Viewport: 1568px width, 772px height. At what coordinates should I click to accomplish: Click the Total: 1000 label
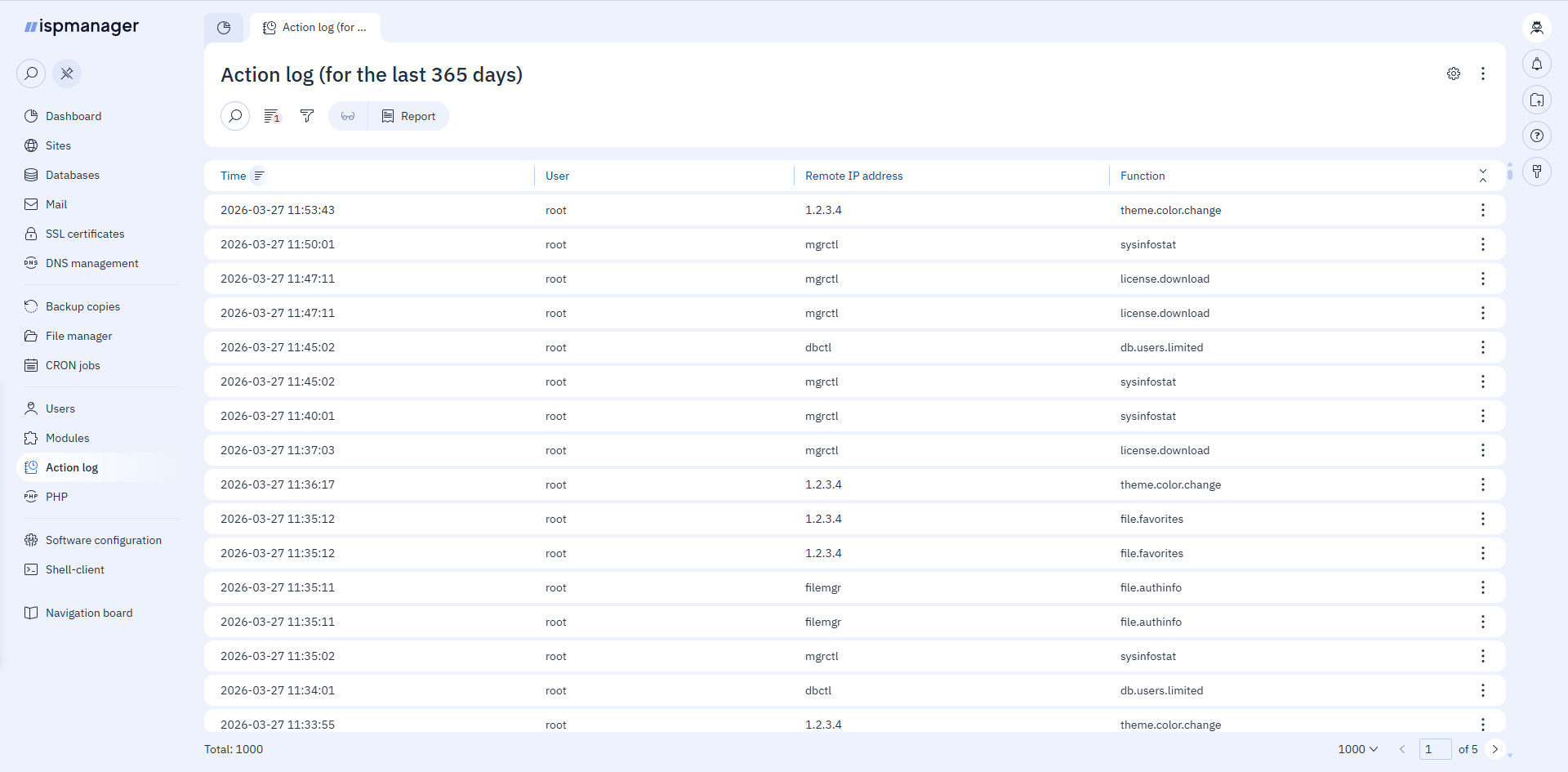click(234, 749)
